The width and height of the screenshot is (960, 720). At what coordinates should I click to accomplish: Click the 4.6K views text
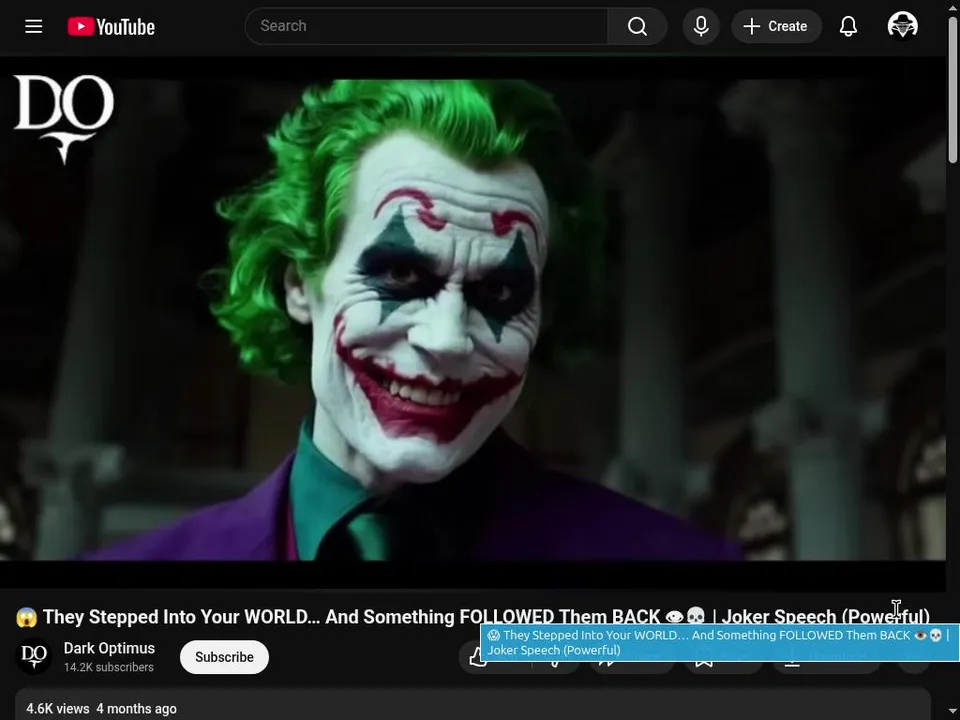[58, 708]
